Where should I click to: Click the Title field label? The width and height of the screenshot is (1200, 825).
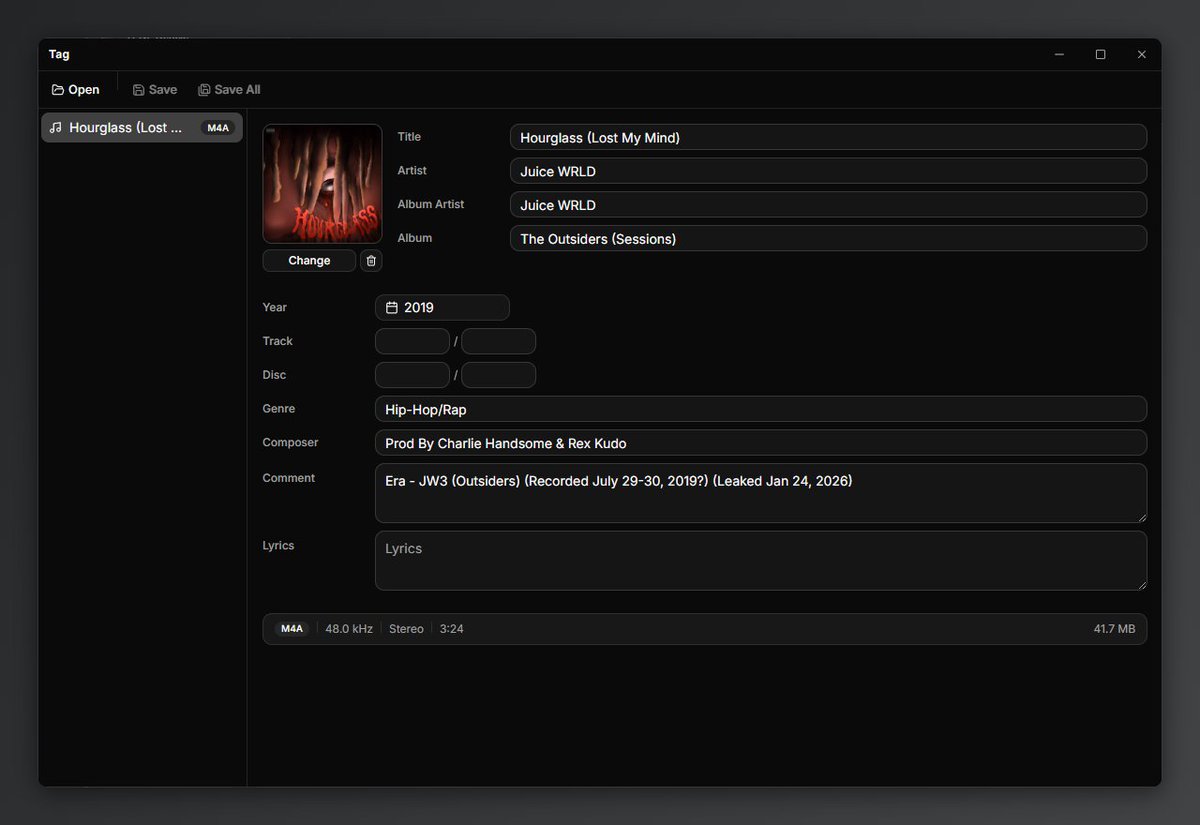(409, 137)
